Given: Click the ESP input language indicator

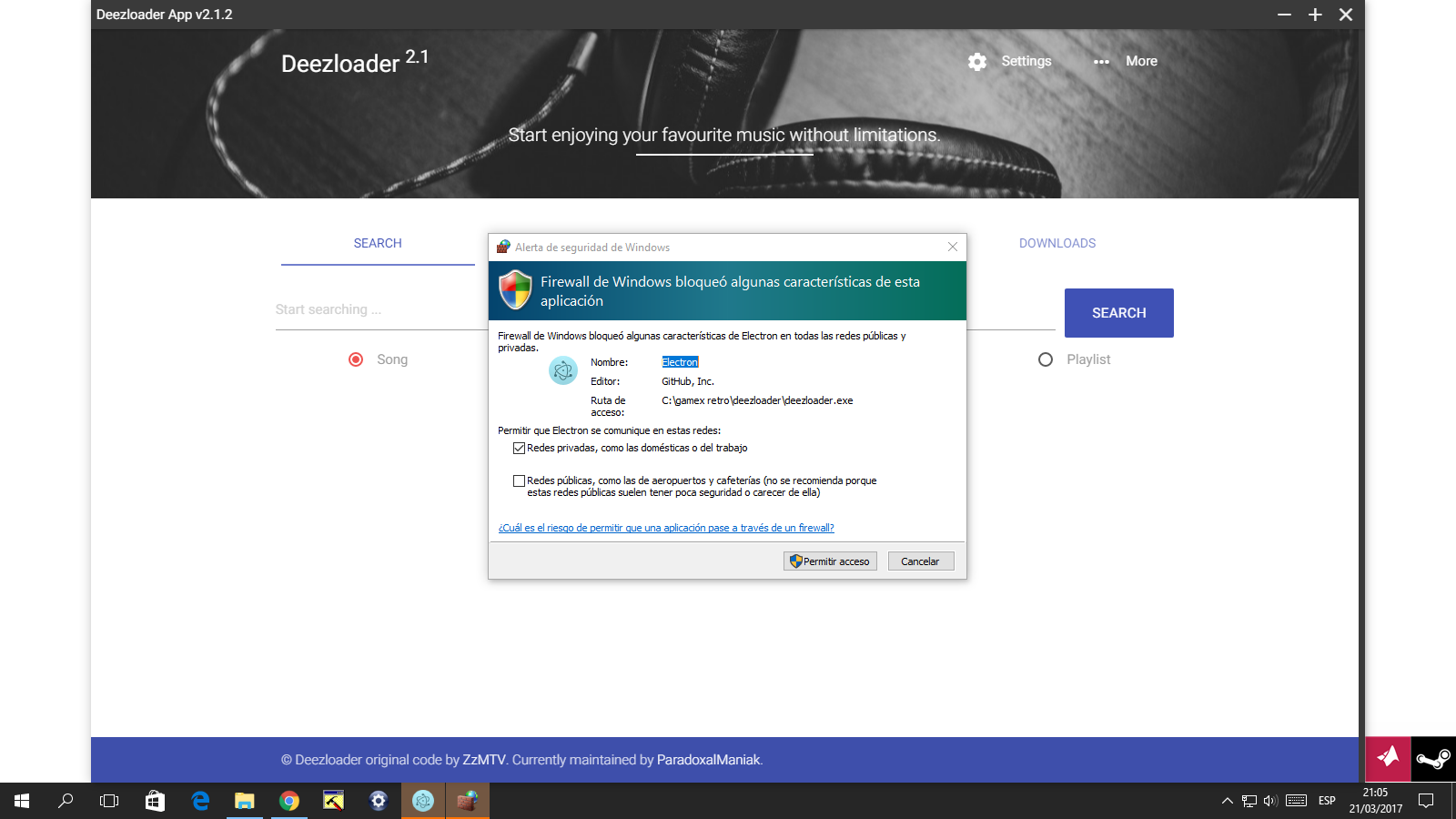Looking at the screenshot, I should (1327, 801).
